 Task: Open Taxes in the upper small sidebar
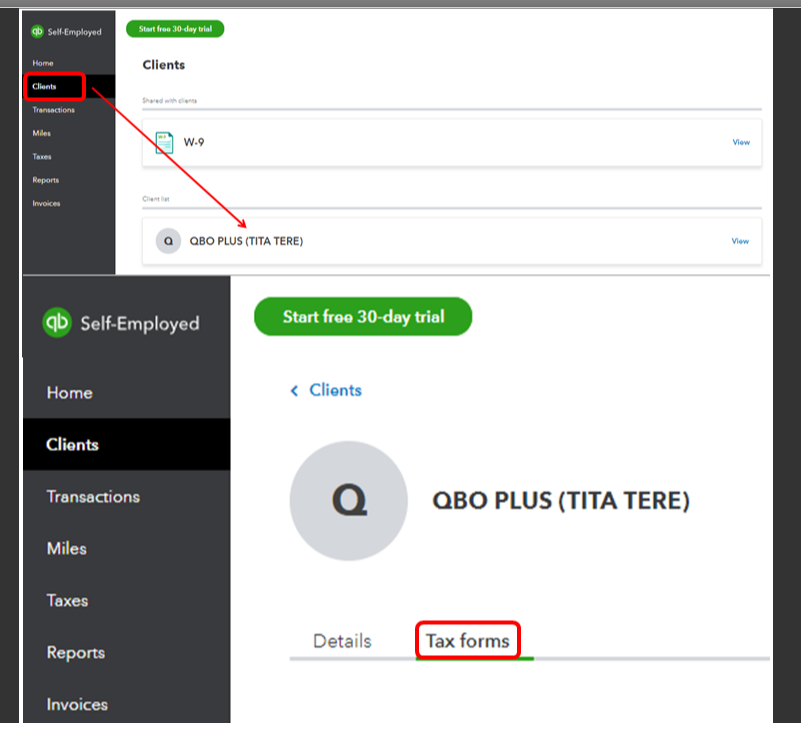coord(42,157)
